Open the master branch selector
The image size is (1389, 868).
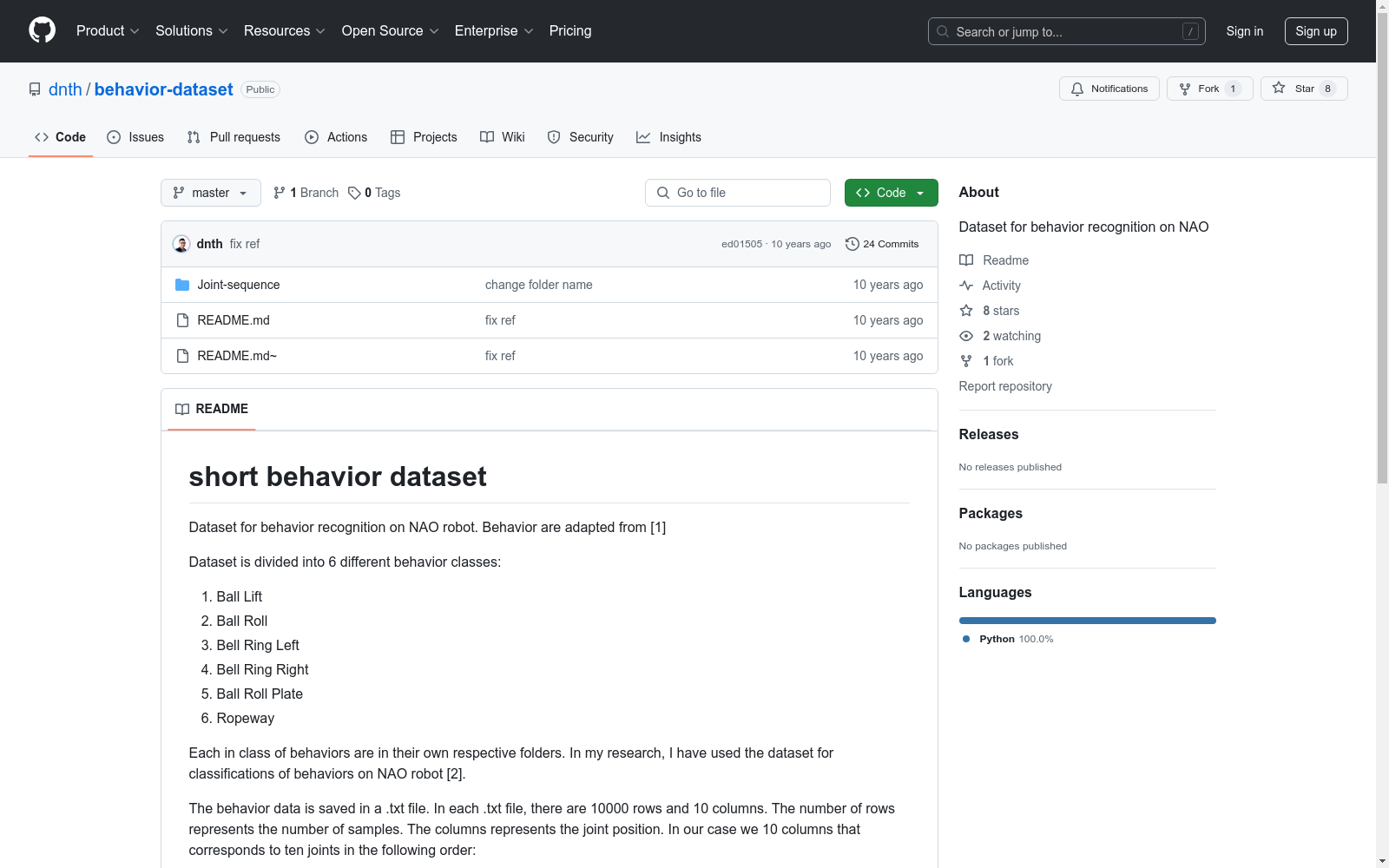pyautogui.click(x=211, y=193)
